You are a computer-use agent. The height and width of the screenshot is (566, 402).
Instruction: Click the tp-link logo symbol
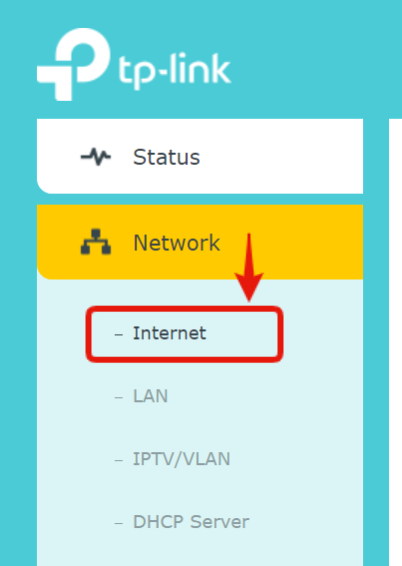74,64
